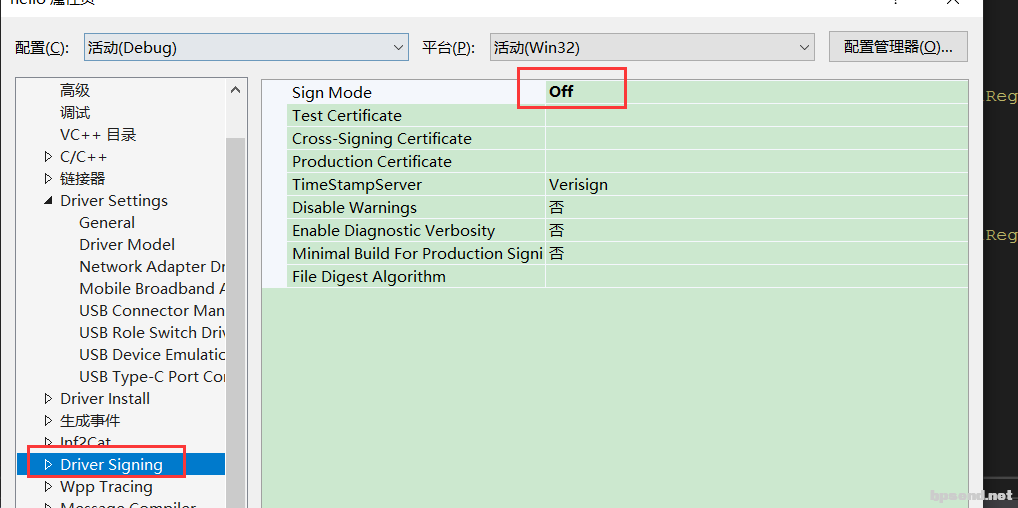Select the Network Adapter Driver item
This screenshot has width=1018, height=508.
tap(152, 266)
